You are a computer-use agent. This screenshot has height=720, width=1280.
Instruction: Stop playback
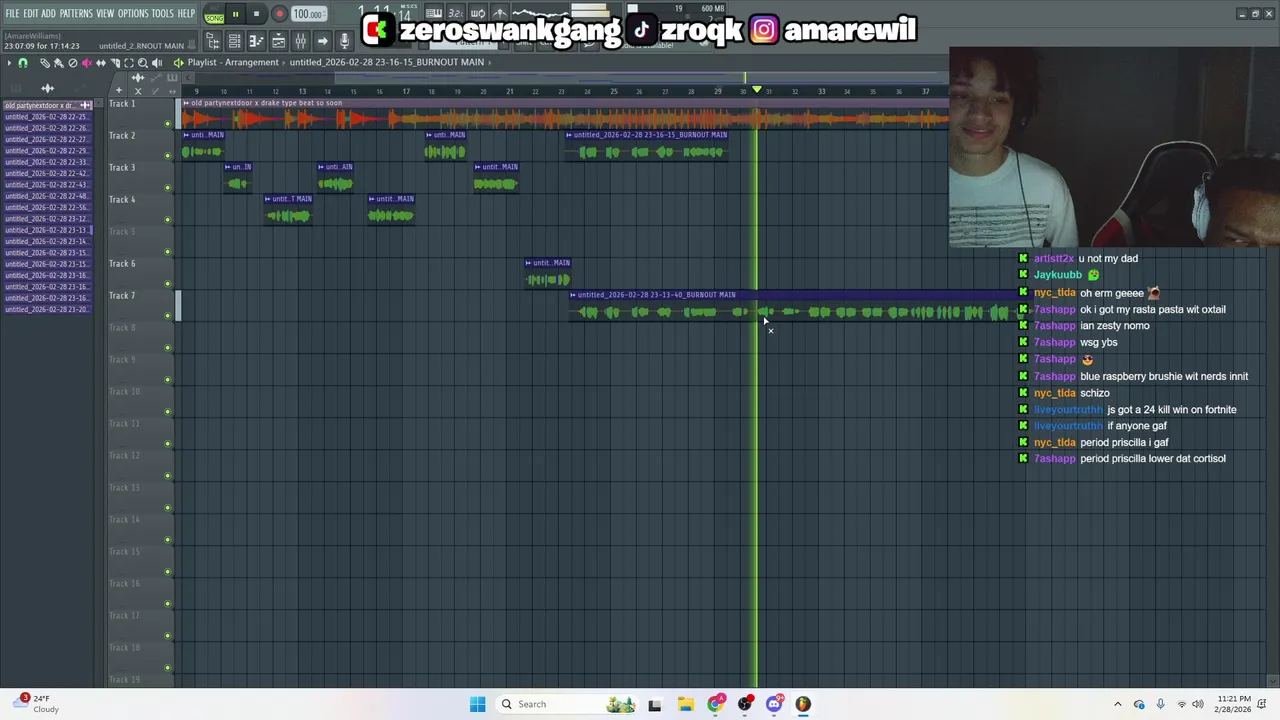[256, 14]
